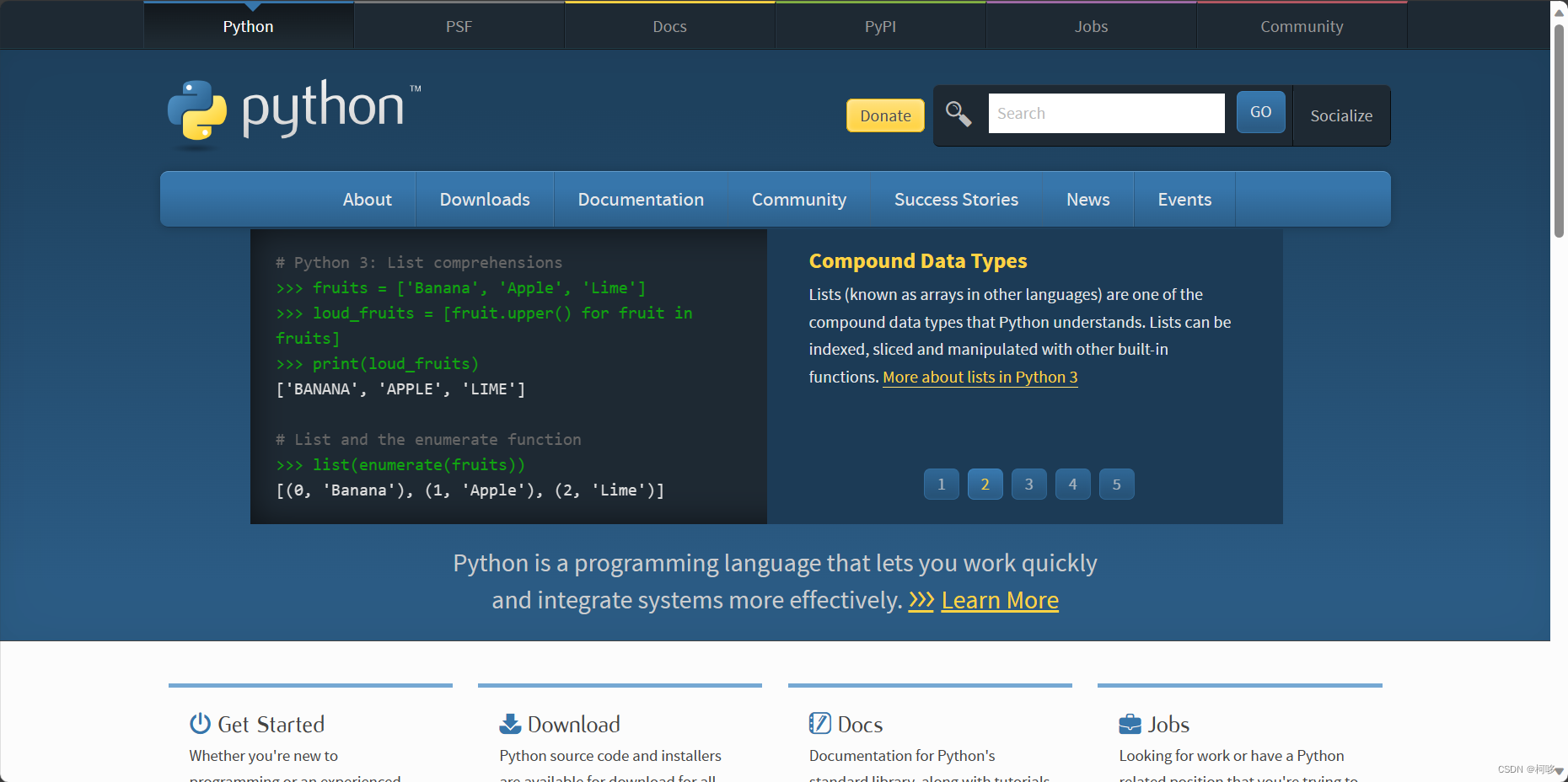Click the '>>> print(loud_fruits)' code line

click(378, 364)
